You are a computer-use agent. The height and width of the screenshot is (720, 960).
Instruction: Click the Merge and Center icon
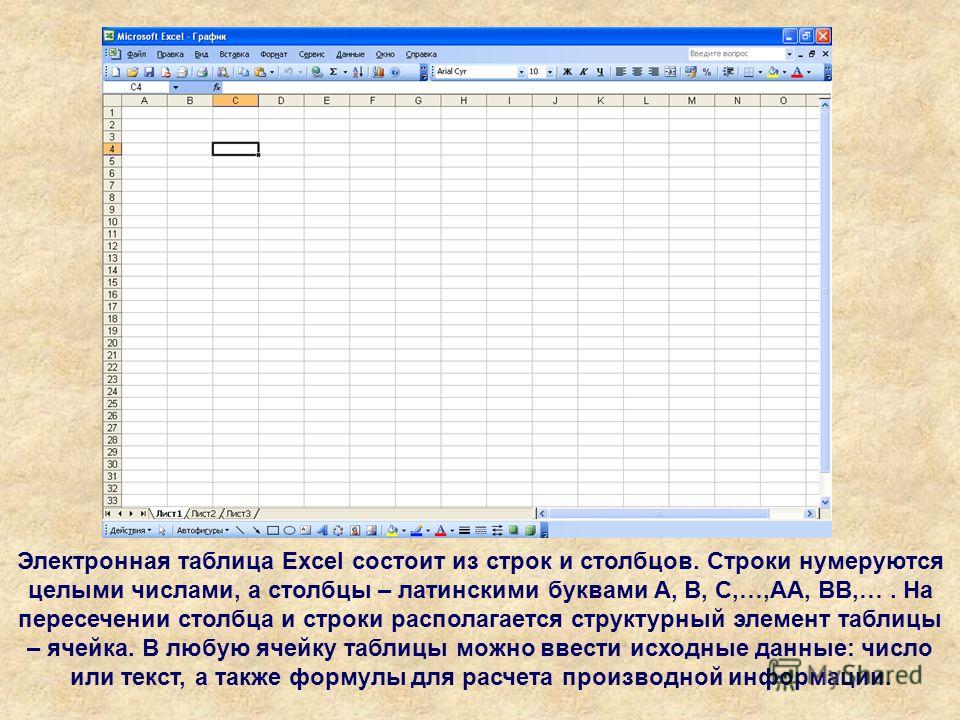670,72
